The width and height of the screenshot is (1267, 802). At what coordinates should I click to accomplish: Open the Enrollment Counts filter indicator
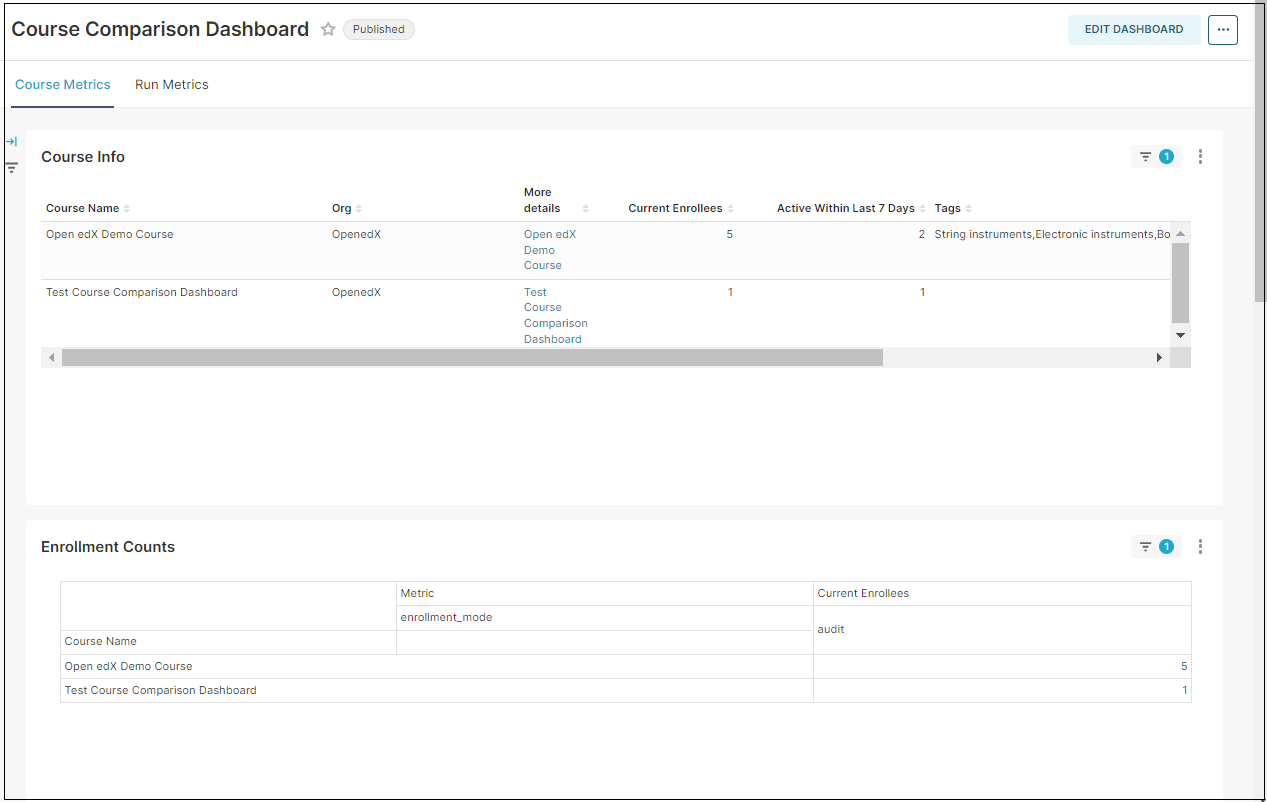1156,546
